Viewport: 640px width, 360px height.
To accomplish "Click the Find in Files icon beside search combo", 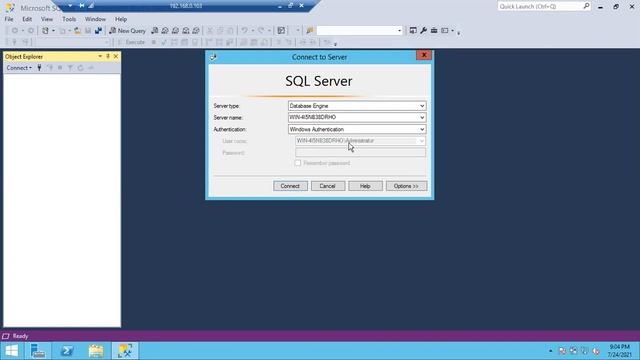I will coord(310,31).
